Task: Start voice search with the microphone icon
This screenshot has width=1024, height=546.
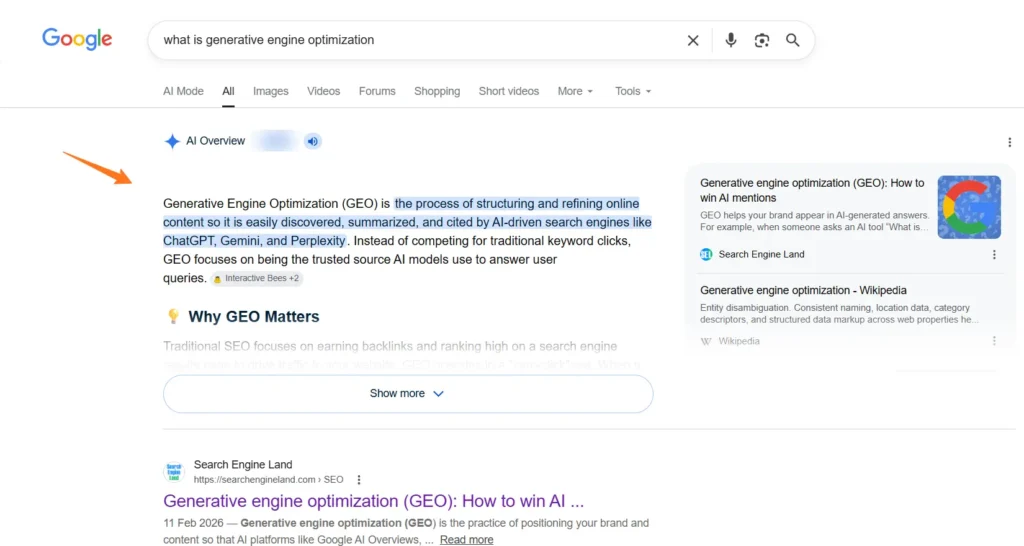Action: point(731,40)
